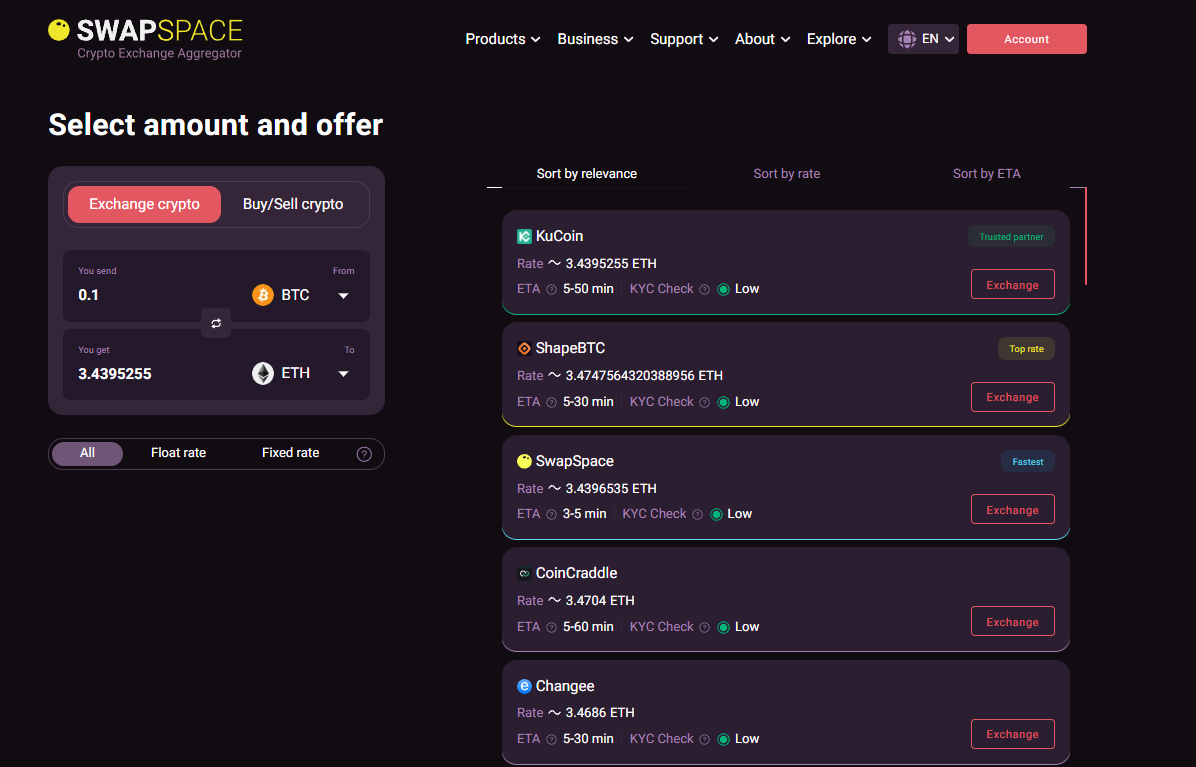Click the Ethereum coin icon
The width and height of the screenshot is (1196, 767).
pyautogui.click(x=263, y=374)
